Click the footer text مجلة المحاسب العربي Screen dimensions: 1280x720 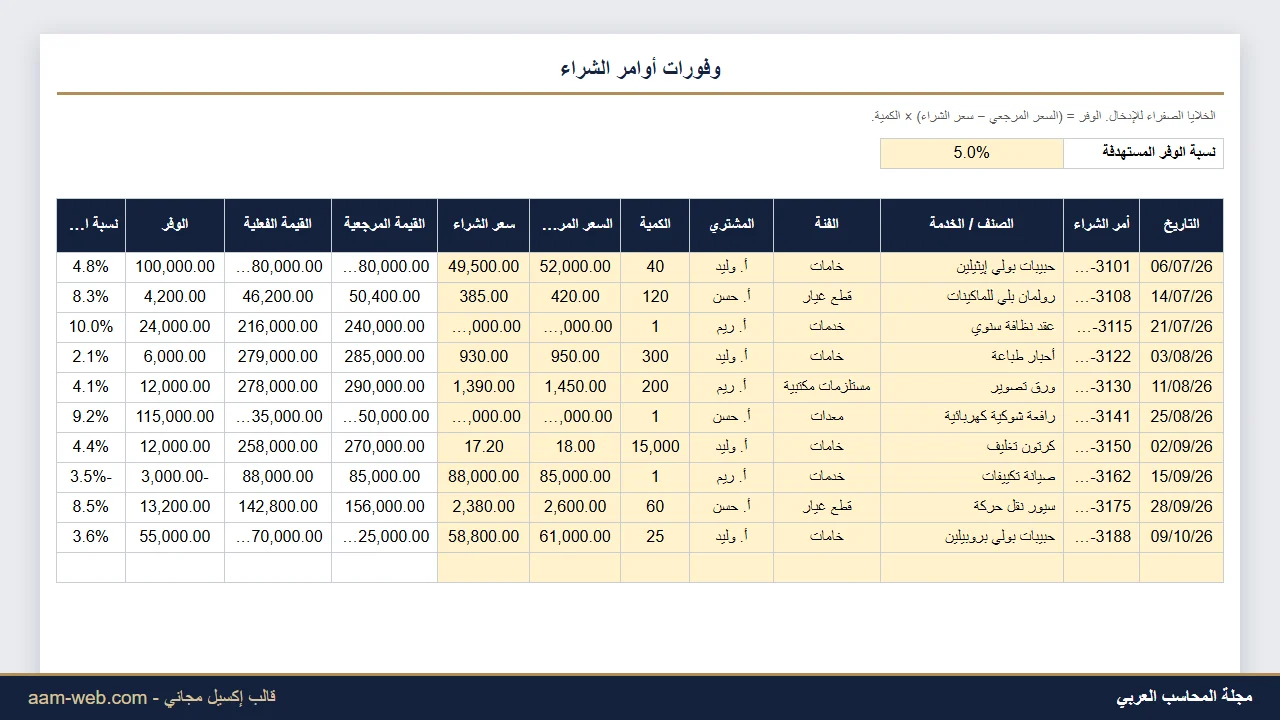[1184, 697]
